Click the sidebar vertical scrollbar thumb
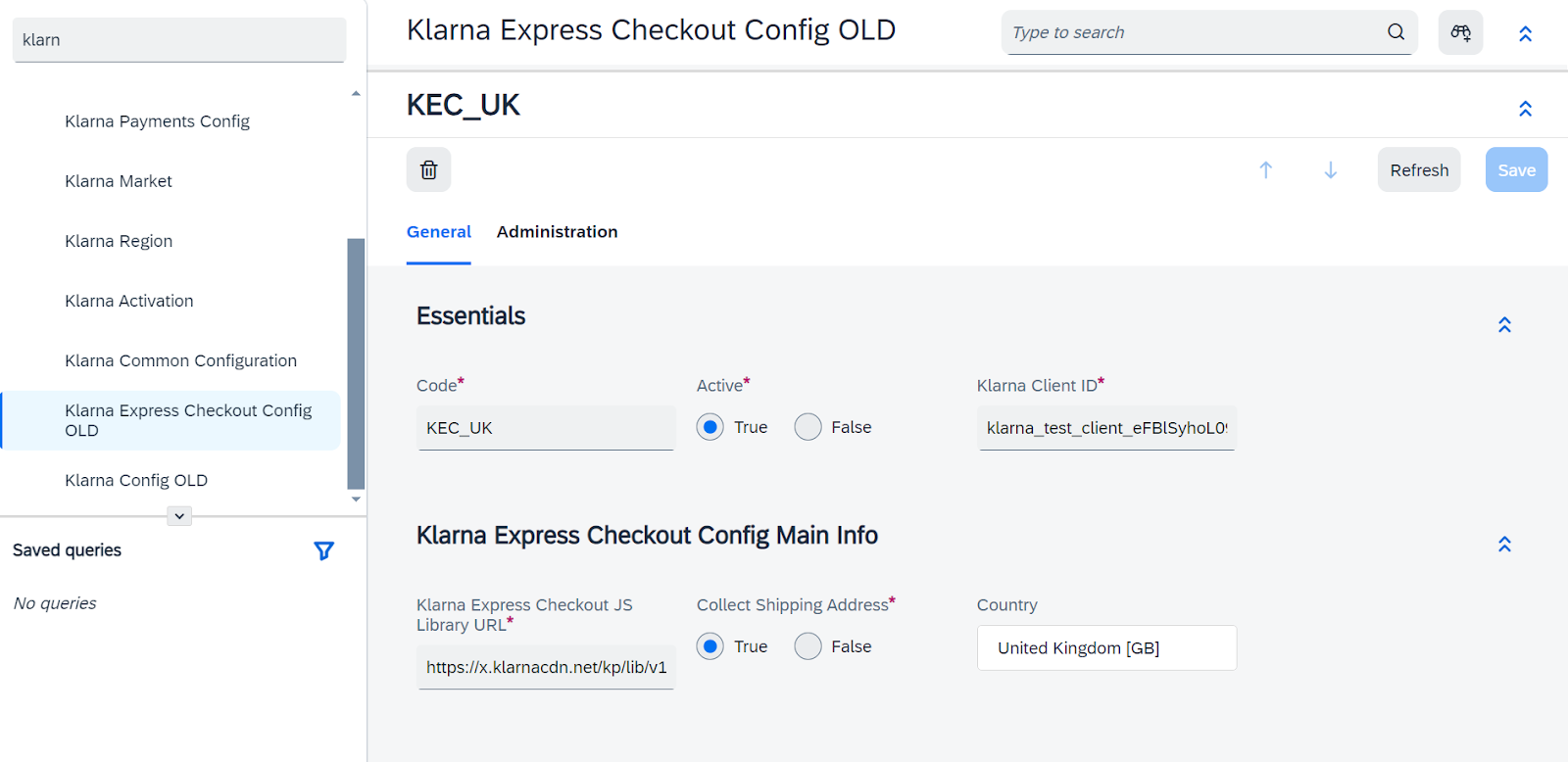The height and width of the screenshot is (762, 1568). [x=356, y=363]
